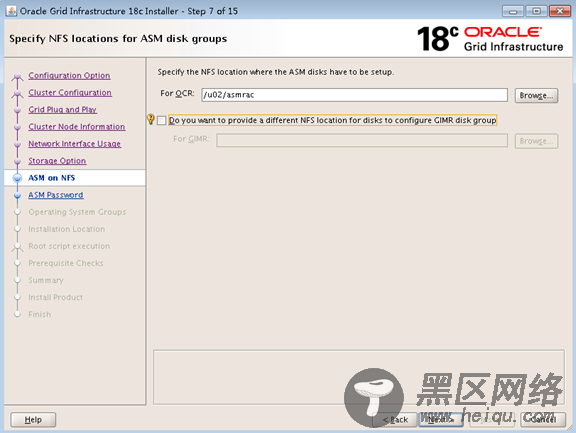The height and width of the screenshot is (433, 576).
Task: Go to the Cluster Configuration step
Action: click(x=70, y=93)
